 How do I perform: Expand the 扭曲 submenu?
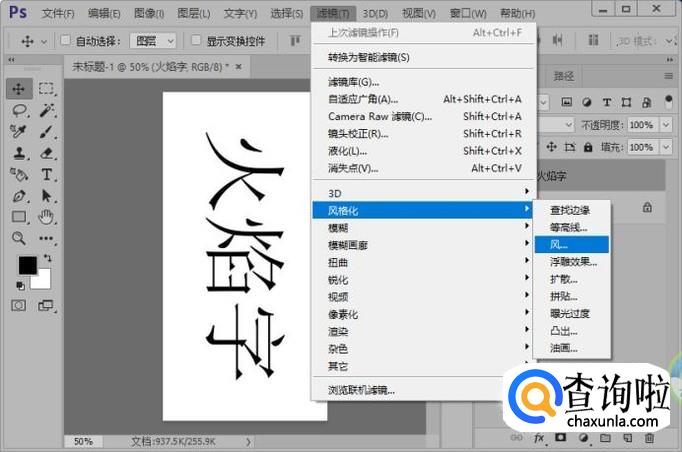point(423,262)
